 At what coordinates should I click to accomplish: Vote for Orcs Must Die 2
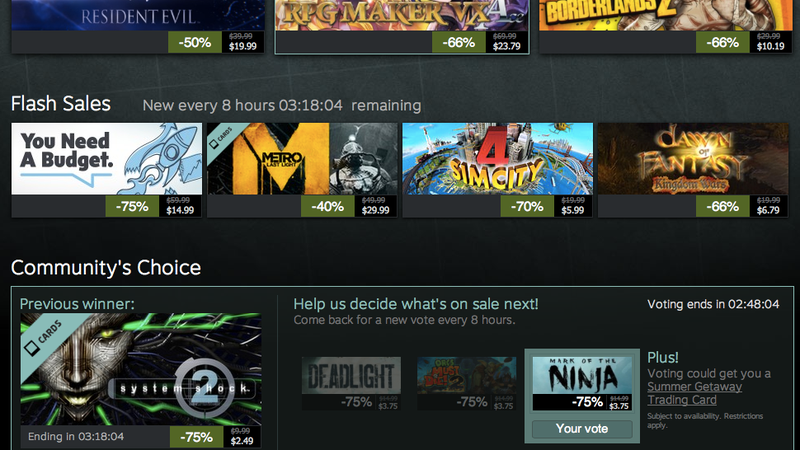click(466, 383)
